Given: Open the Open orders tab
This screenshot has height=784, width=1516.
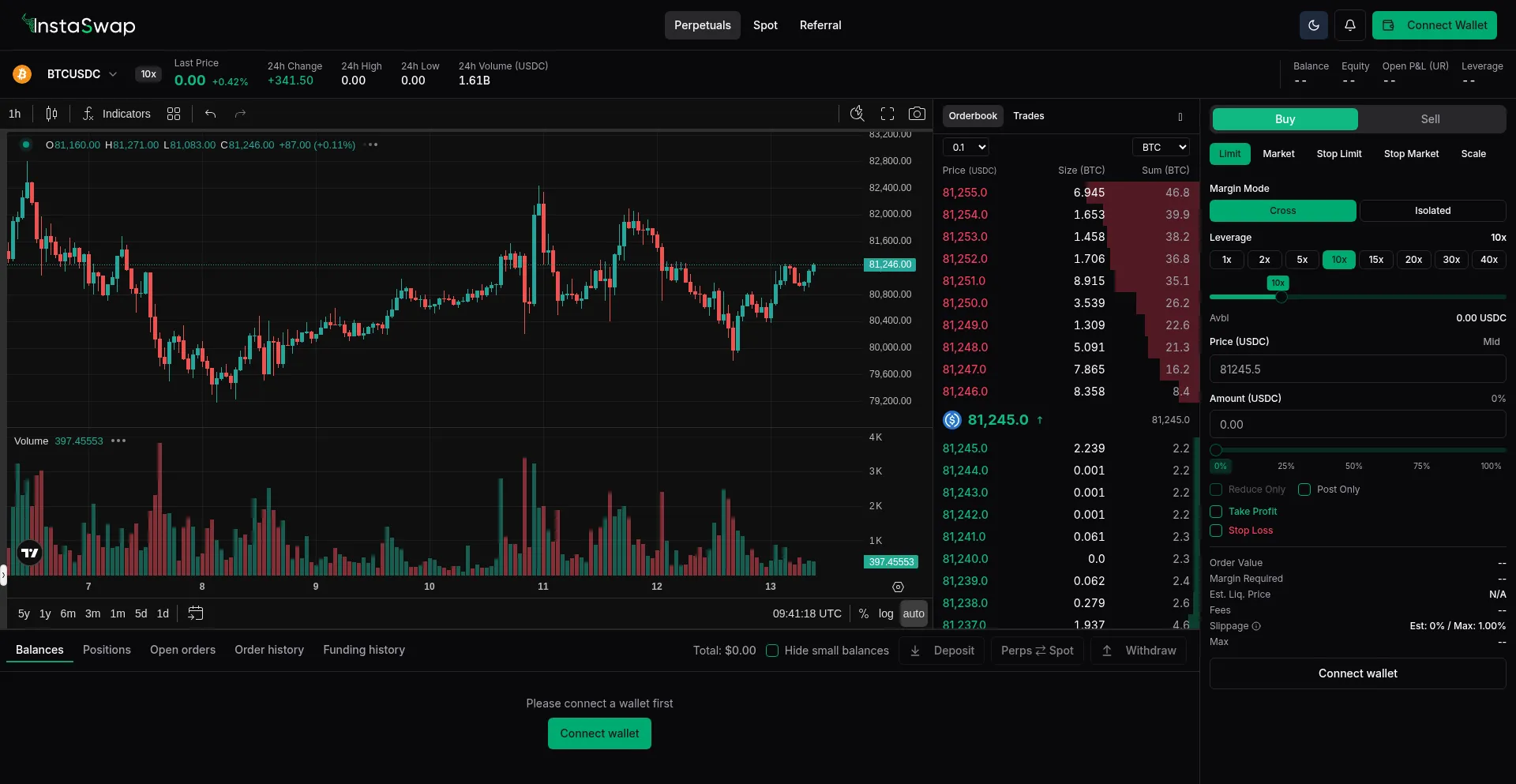Looking at the screenshot, I should [182, 650].
